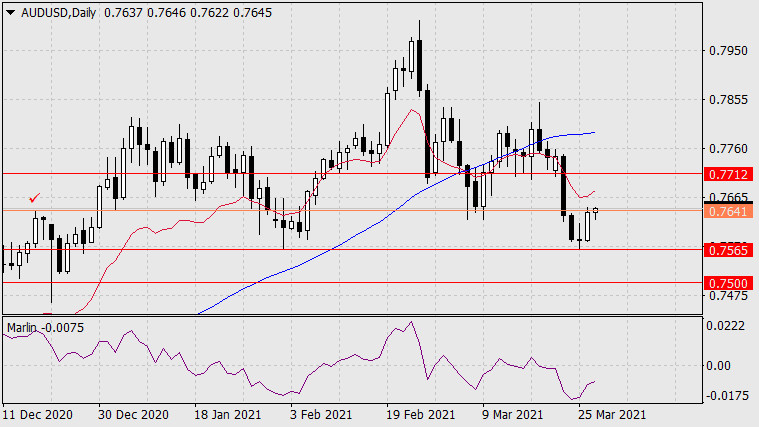Click the 0.0222 Marlin scale value

[725, 326]
